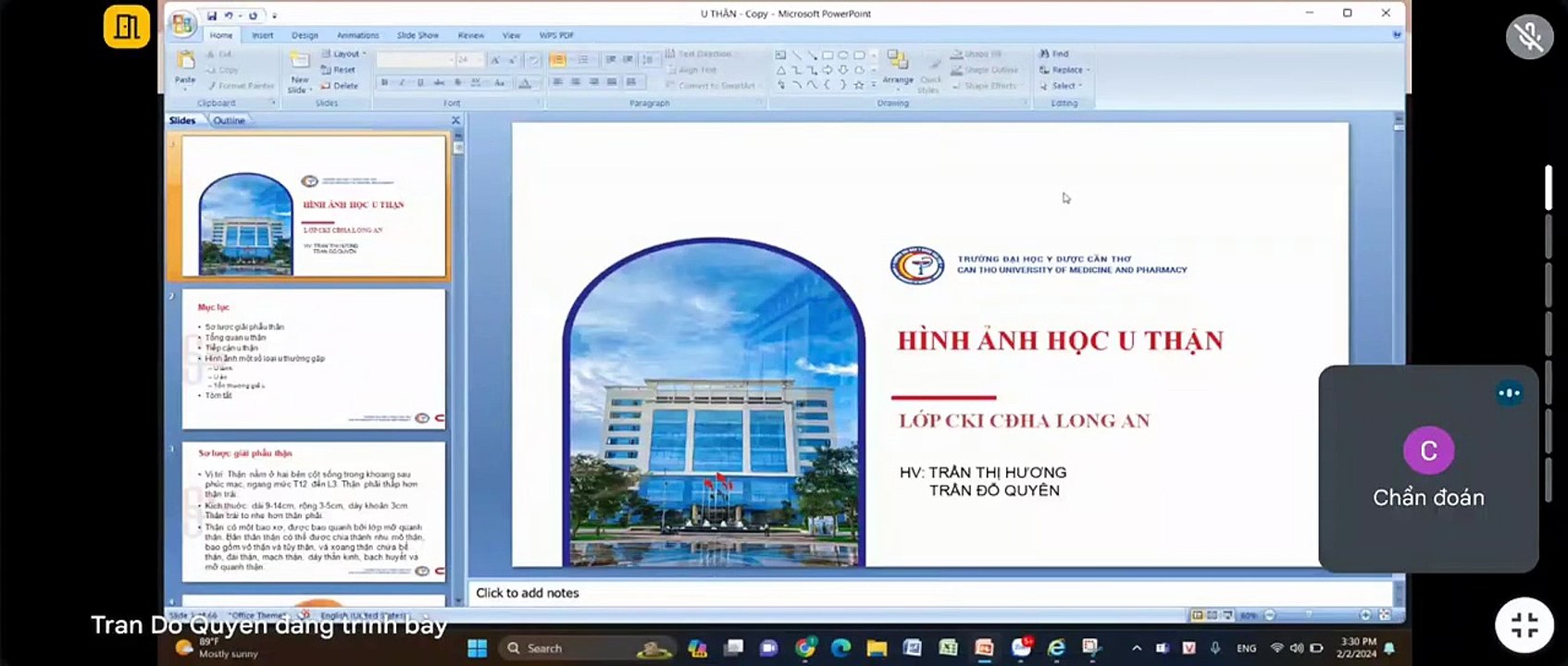Toggle the numbering list button
The height and width of the screenshot is (666, 1568).
(583, 60)
